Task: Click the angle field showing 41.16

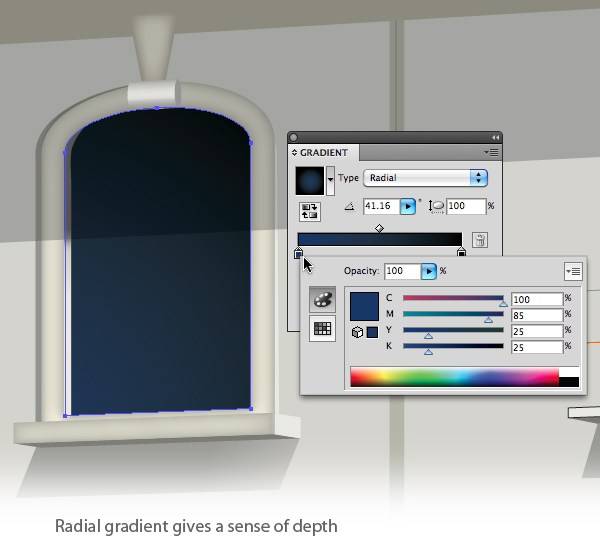Action: click(x=382, y=207)
